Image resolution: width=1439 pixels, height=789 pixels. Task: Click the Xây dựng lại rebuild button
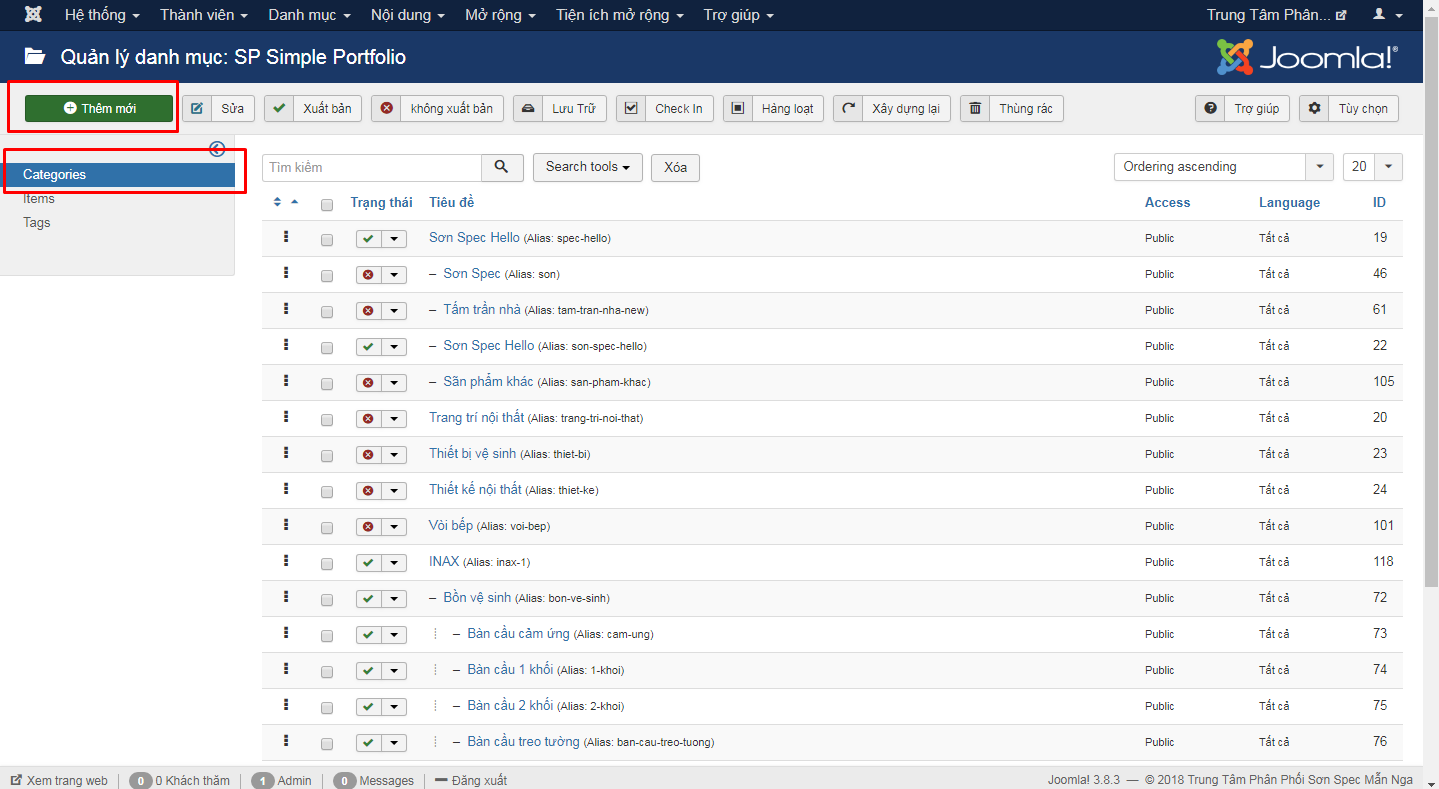pyautogui.click(x=892, y=108)
